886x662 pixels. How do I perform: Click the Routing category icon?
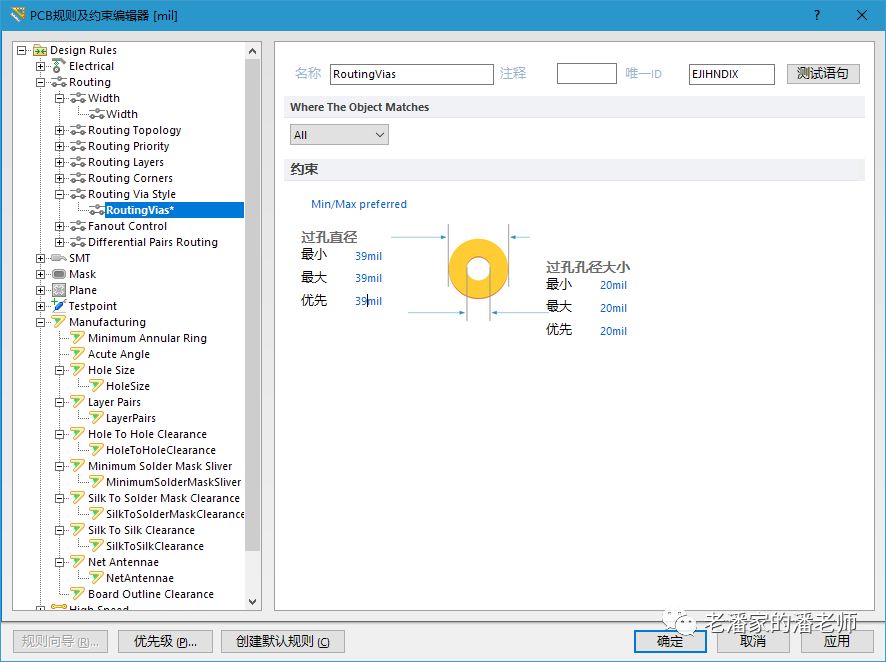(x=59, y=82)
